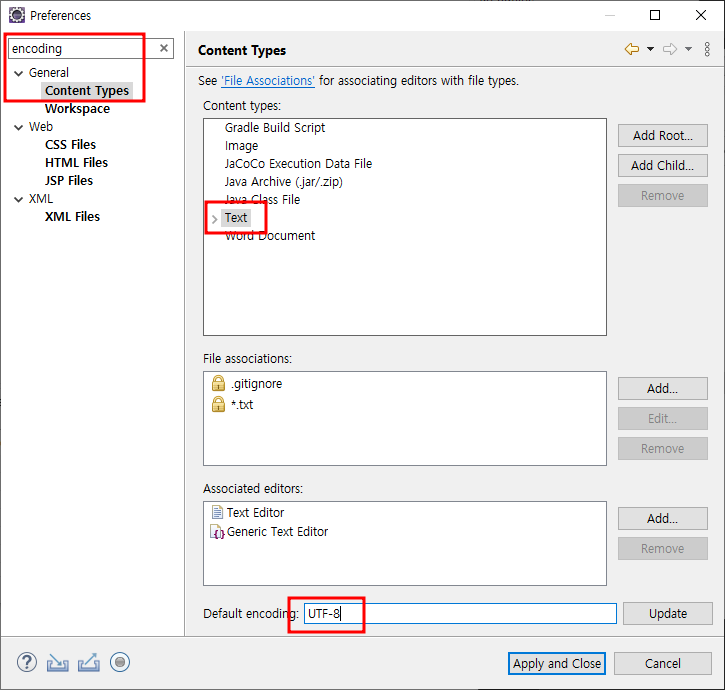Open the view menu (three dots) icon
725x690 pixels.
[x=707, y=49]
